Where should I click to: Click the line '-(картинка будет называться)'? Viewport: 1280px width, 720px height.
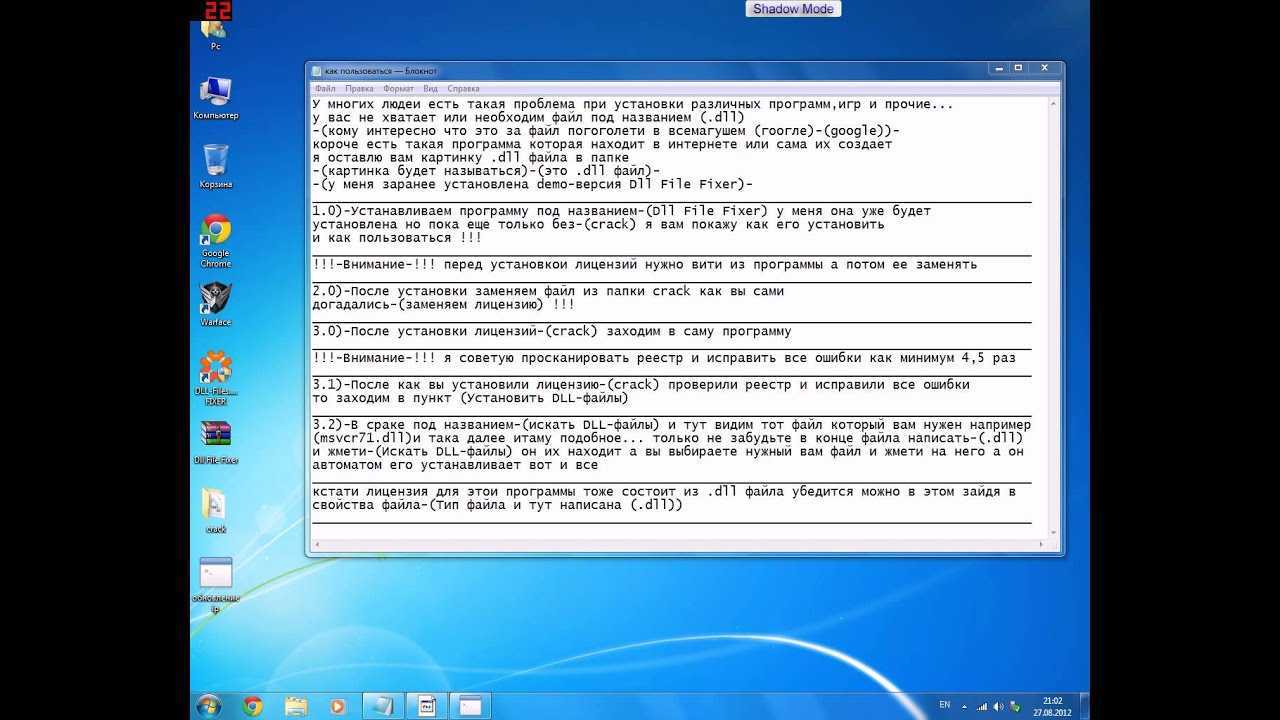pyautogui.click(x=486, y=171)
